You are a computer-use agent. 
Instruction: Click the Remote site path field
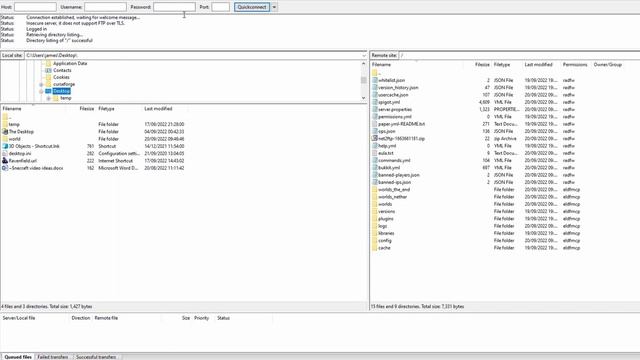click(x=519, y=56)
